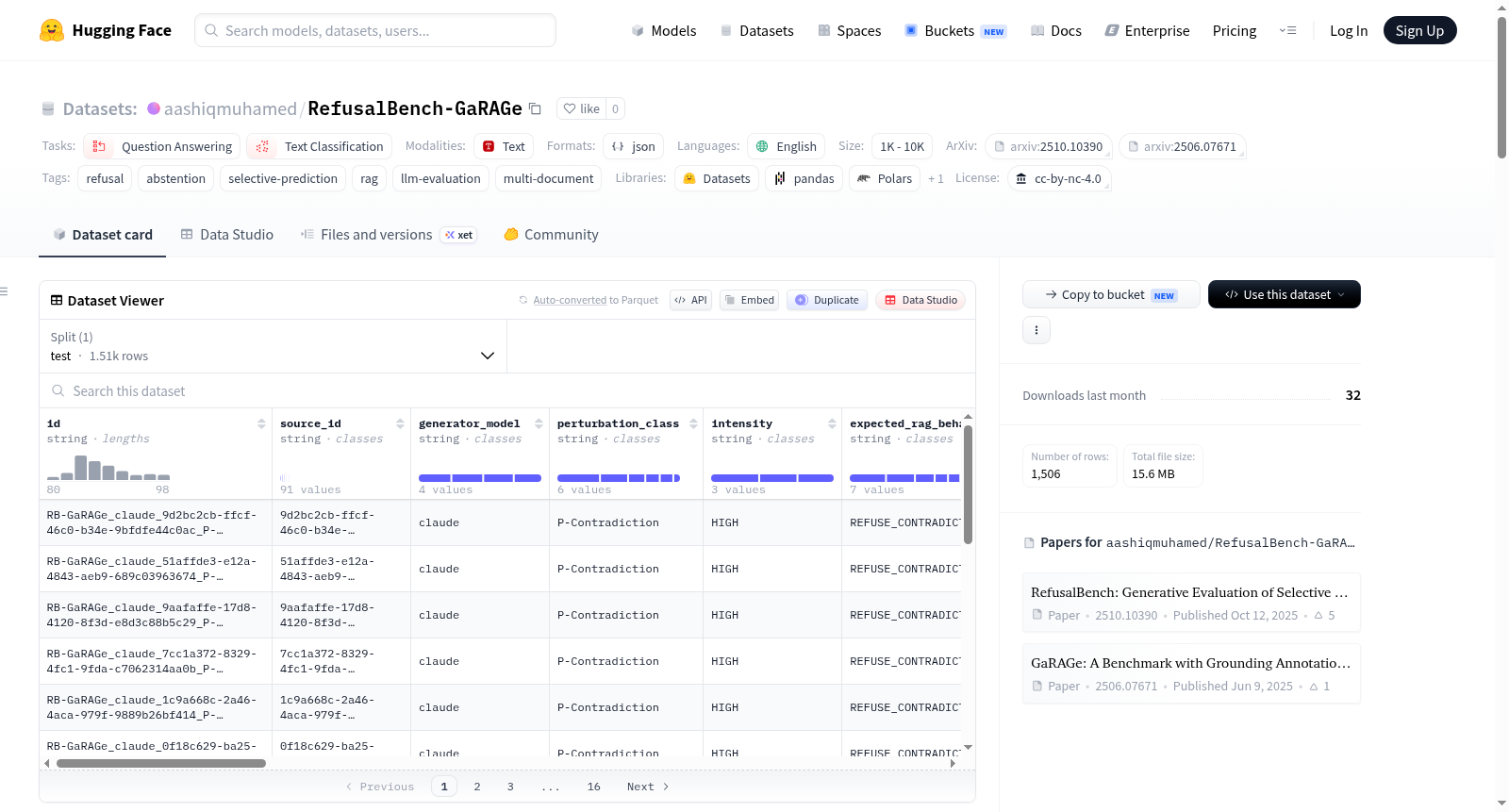Switch to the Dataset card tab
Screen dimensions: 1509x812
[103, 235]
